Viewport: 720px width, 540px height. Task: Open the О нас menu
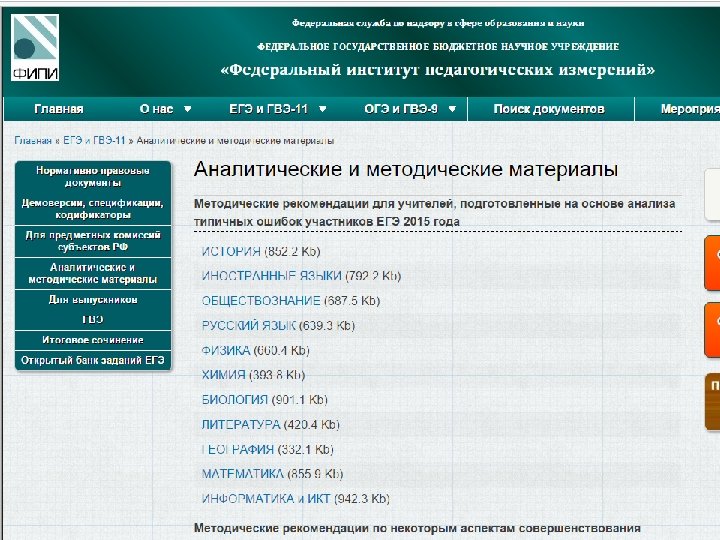pos(156,109)
